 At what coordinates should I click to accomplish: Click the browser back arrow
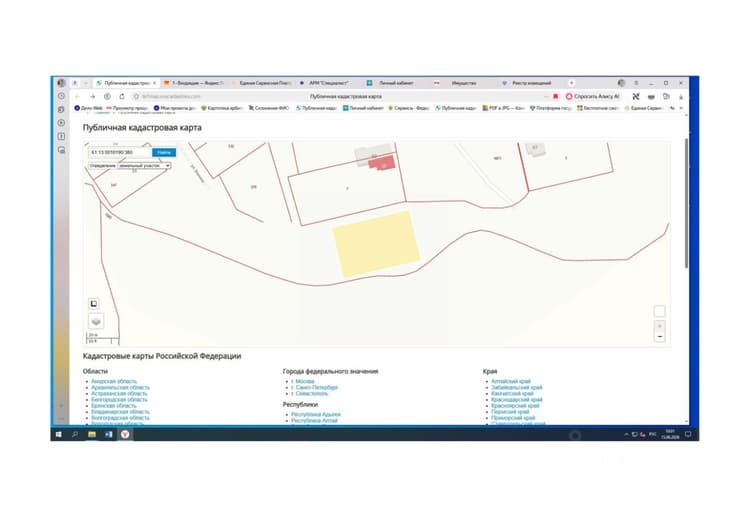coord(77,97)
